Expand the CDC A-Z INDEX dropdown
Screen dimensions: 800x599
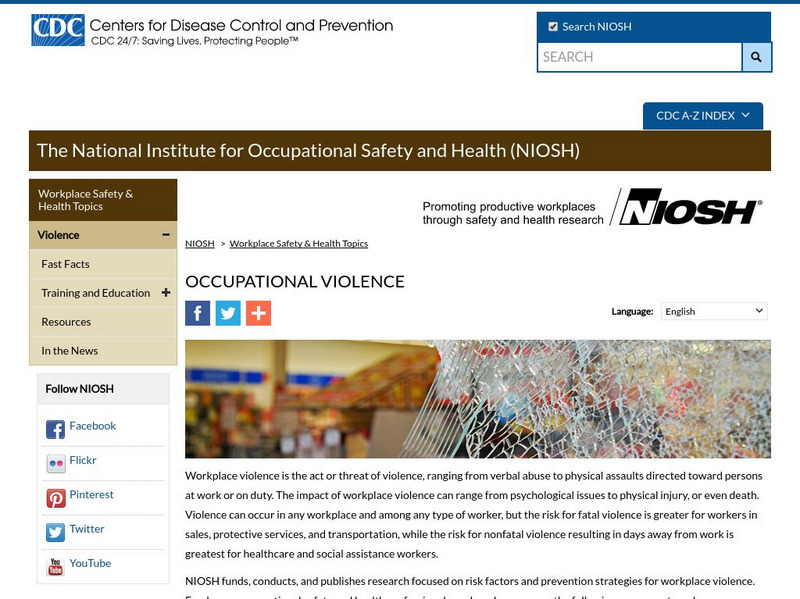[700, 115]
